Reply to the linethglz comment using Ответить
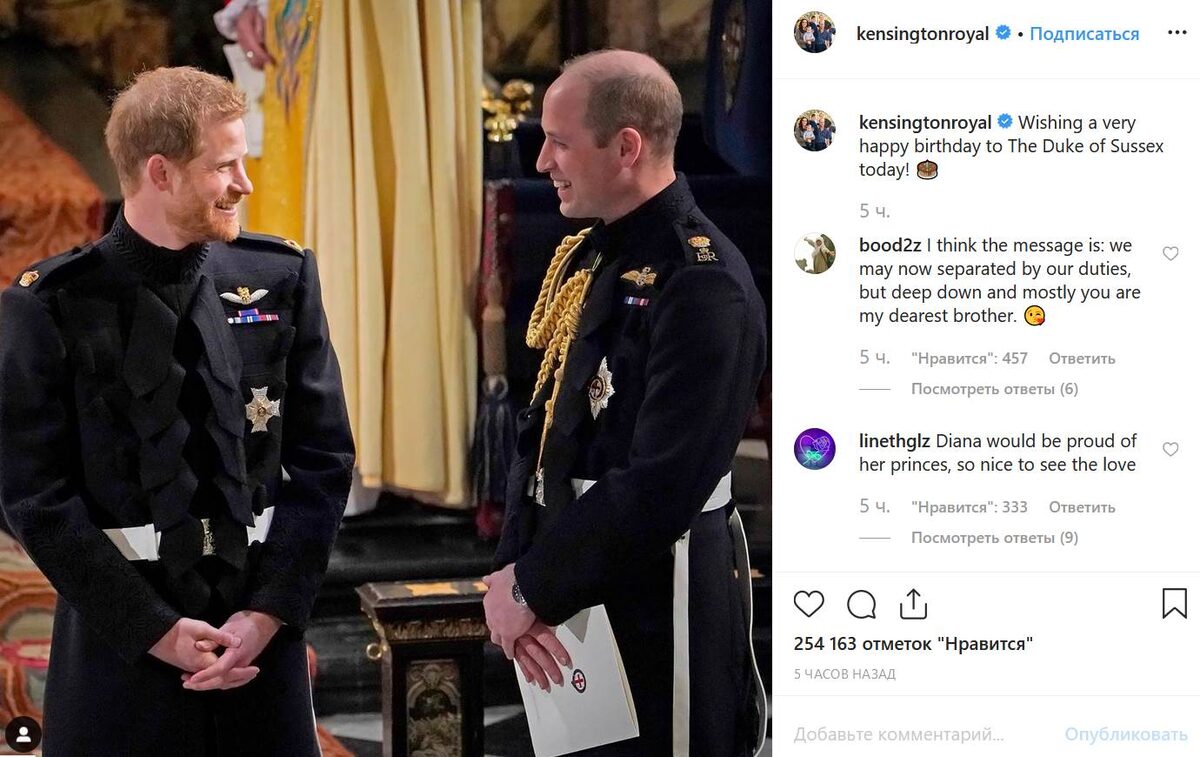This screenshot has width=1200, height=757. [1082, 507]
